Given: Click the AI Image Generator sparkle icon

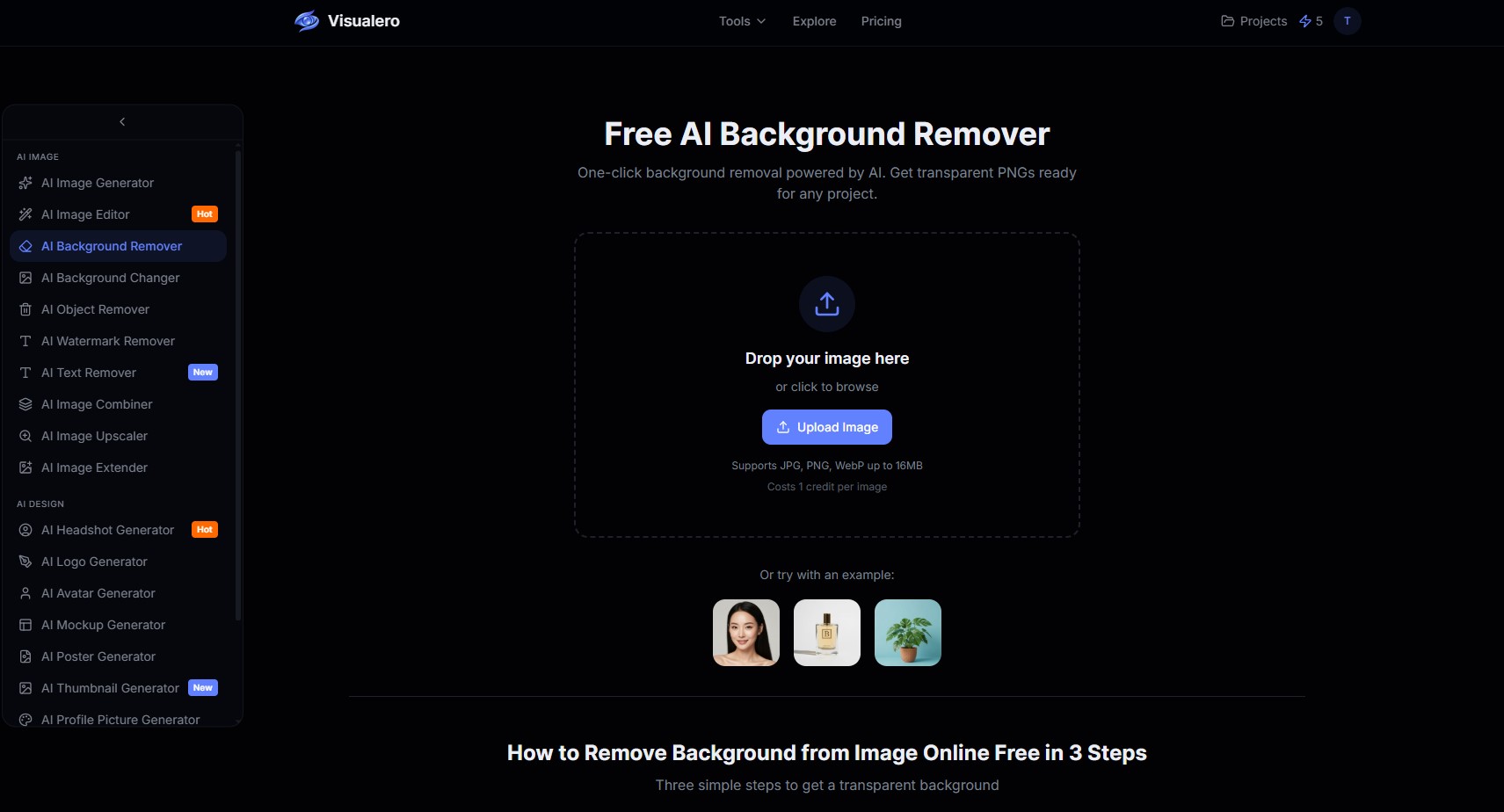Looking at the screenshot, I should tap(25, 183).
